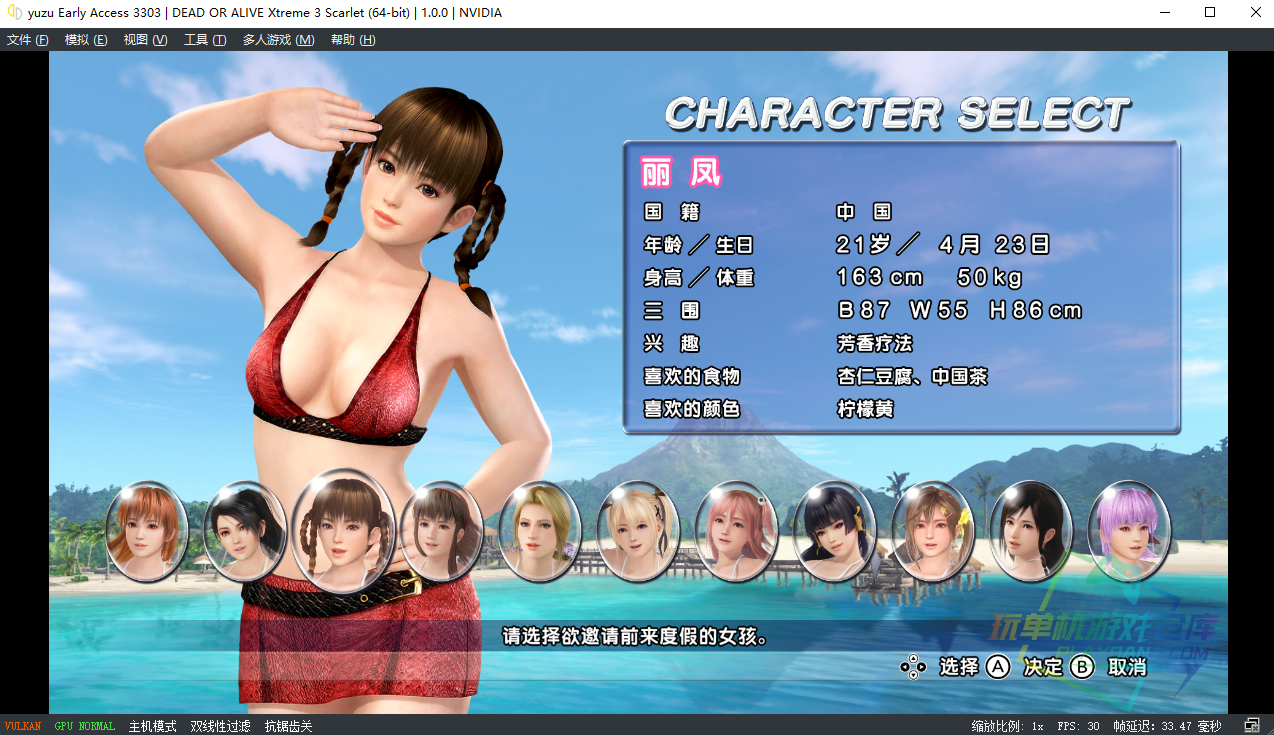The width and height of the screenshot is (1274, 735).
Task: Click the 取消 cancel label
Action: tap(1127, 667)
